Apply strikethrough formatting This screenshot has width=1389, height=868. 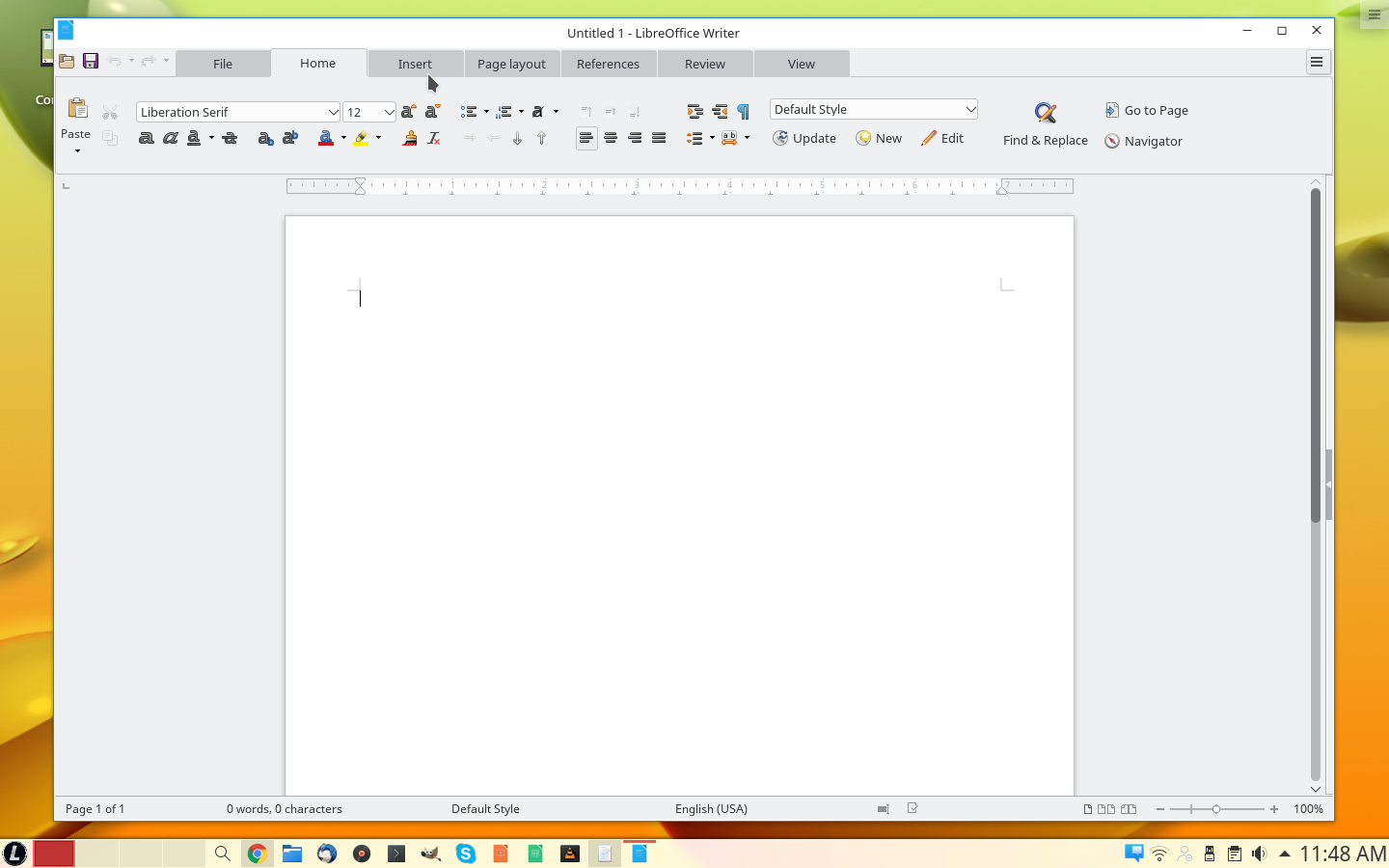point(230,138)
